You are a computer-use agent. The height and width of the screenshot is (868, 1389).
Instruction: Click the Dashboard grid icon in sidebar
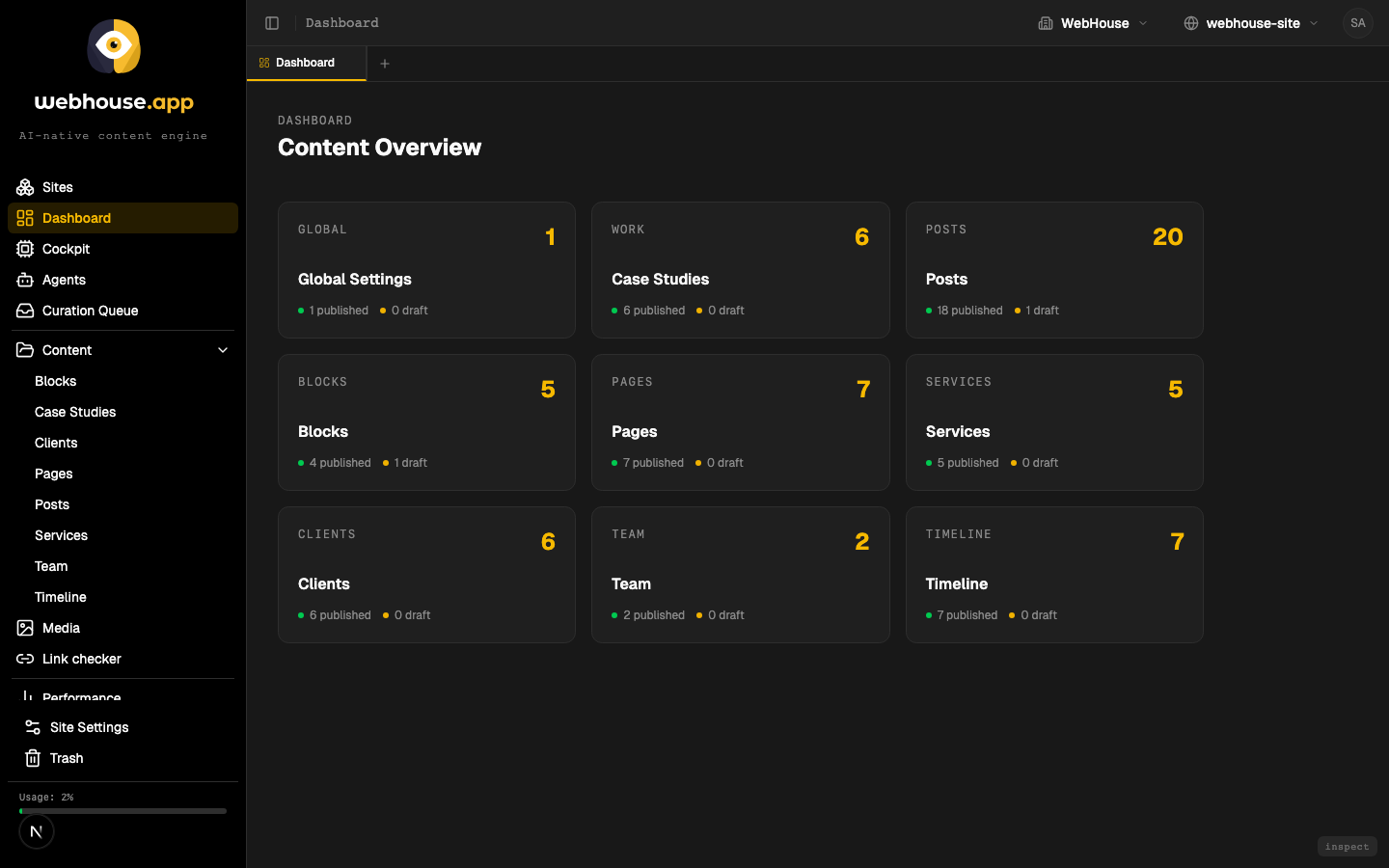25,218
